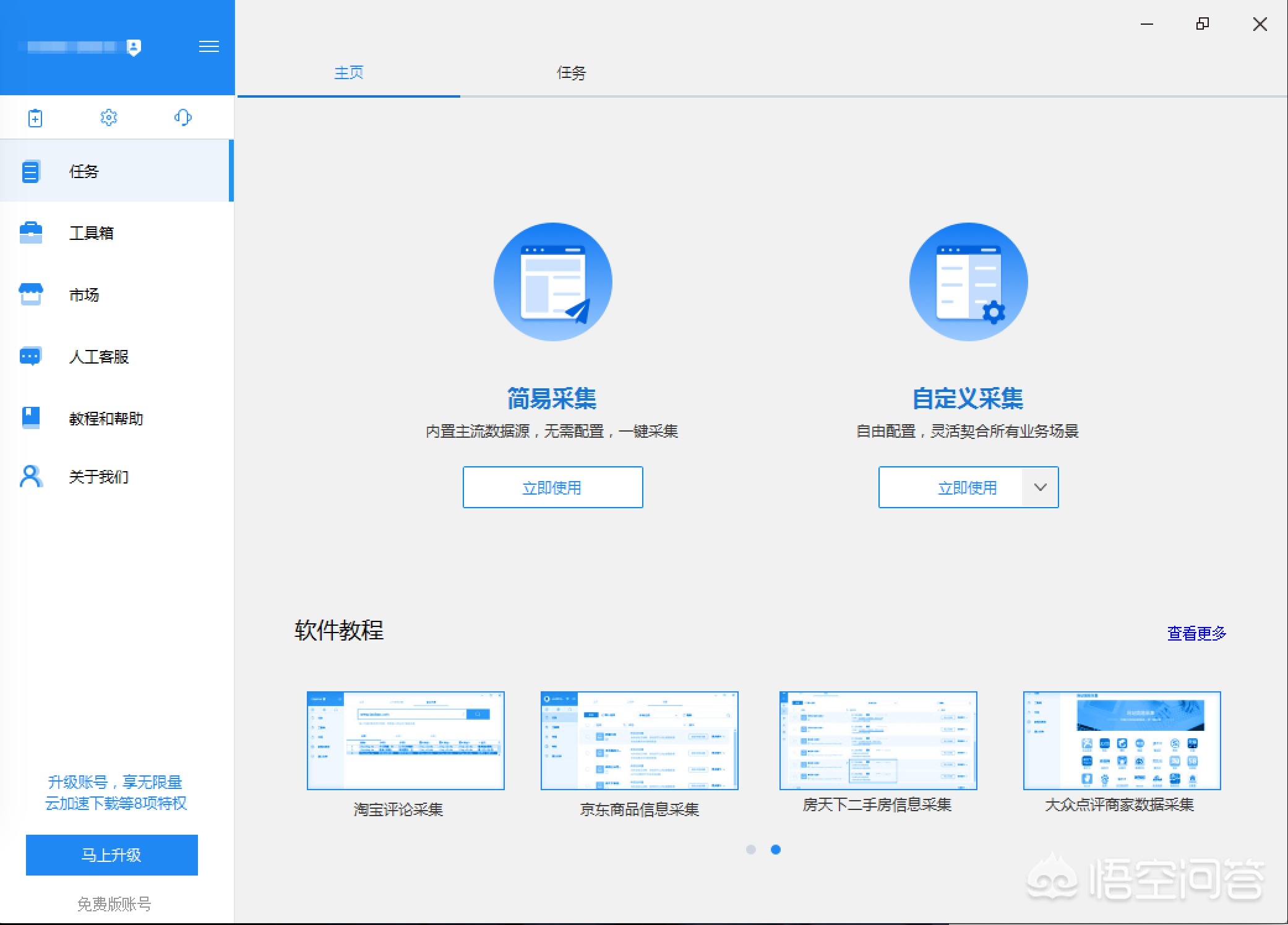Click the 自定义采集 round illustration icon
Screen dimensions: 1288x925
coord(969,282)
